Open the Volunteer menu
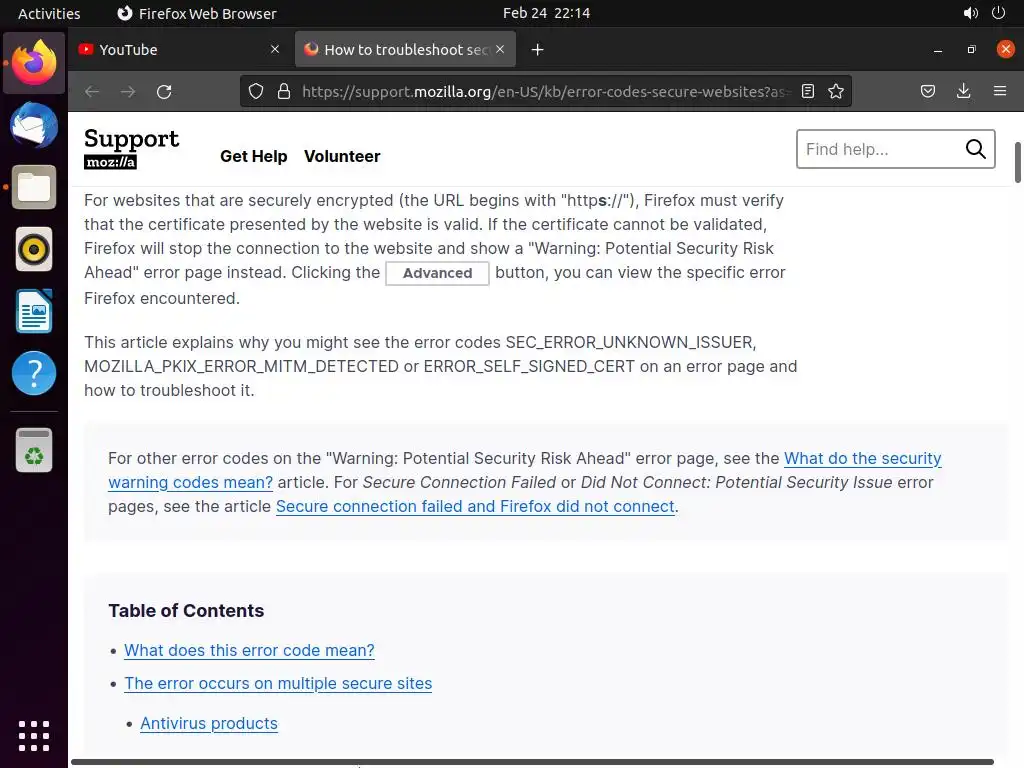Image resolution: width=1024 pixels, height=768 pixels. (x=342, y=156)
